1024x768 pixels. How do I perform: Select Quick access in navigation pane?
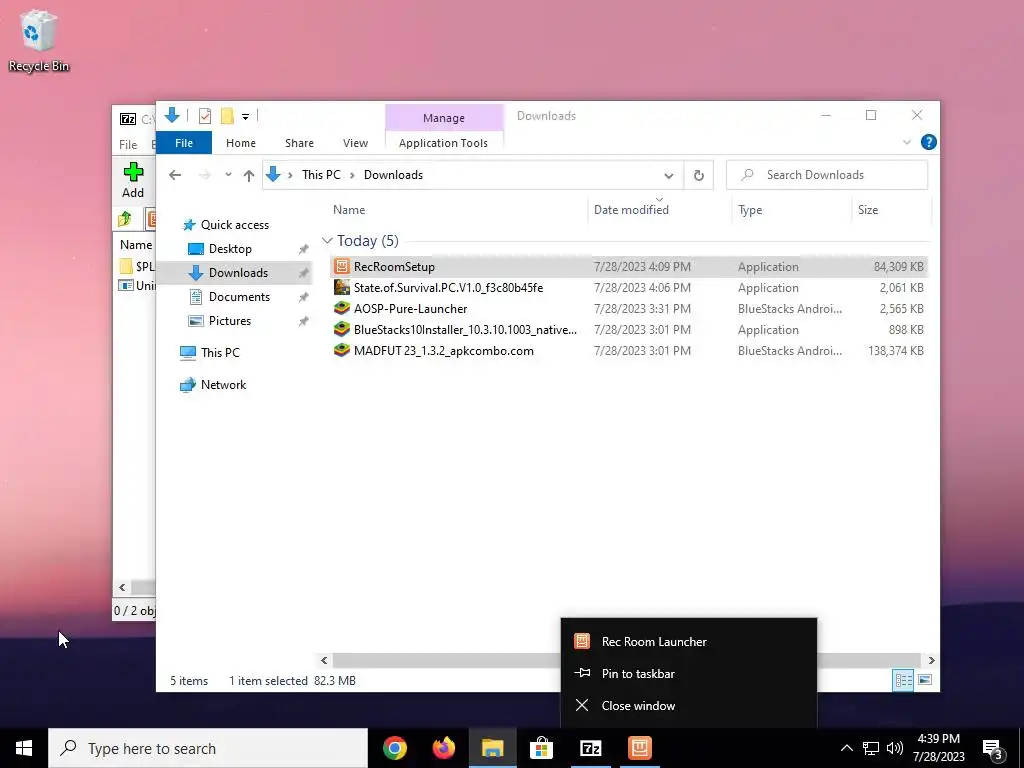235,225
